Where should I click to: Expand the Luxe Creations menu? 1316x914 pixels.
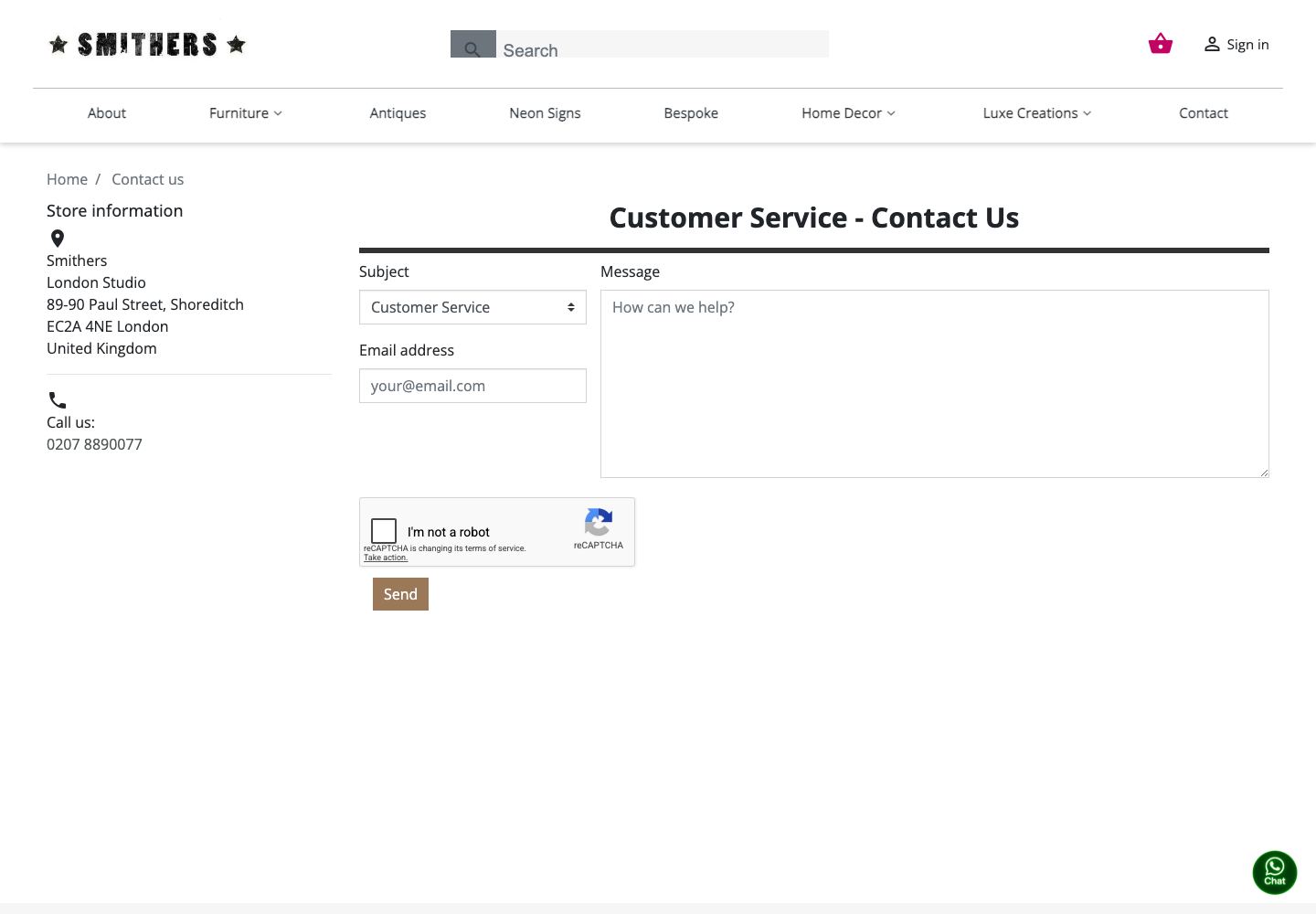(x=1037, y=113)
